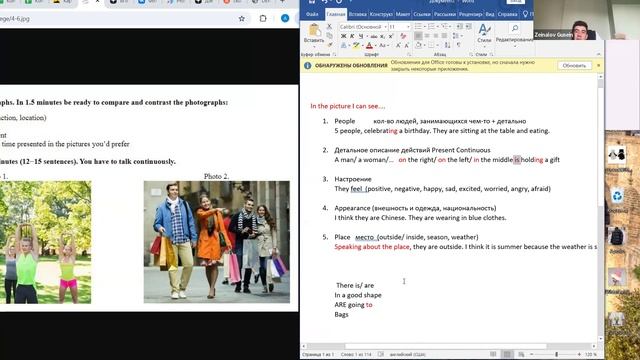The image size is (640, 360).
Task: Click the Cut scissors icon in Word
Action: pyautogui.click(x=329, y=27)
